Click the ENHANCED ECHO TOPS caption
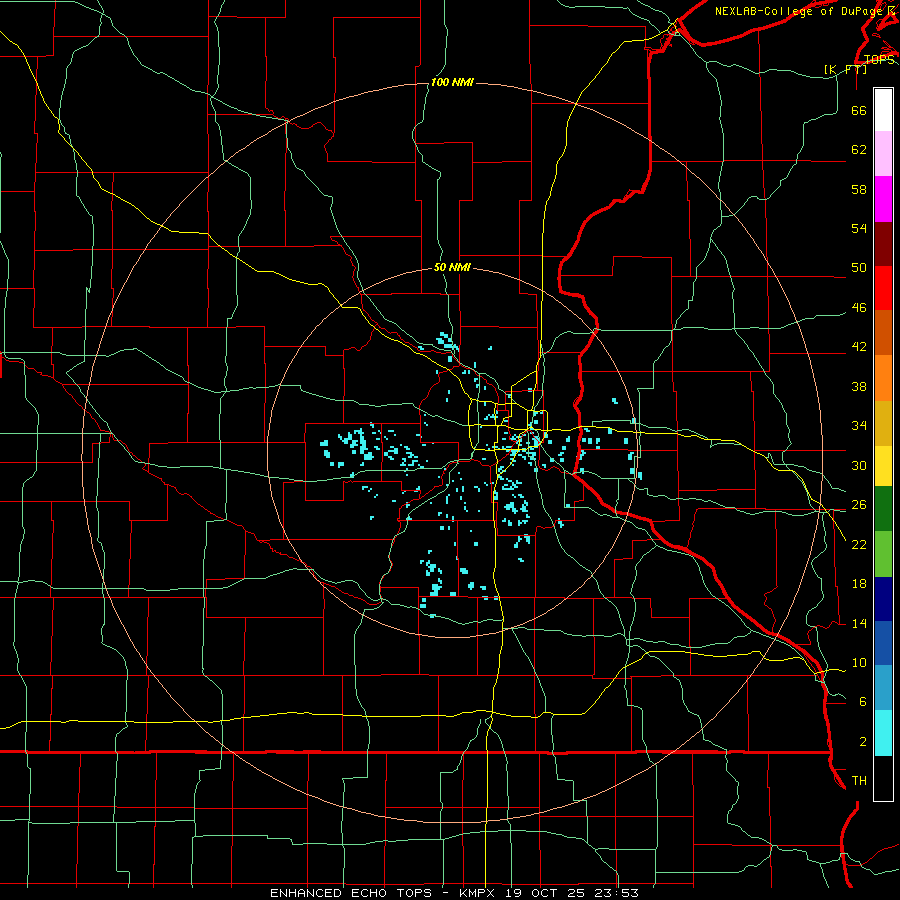This screenshot has width=900, height=900. [351, 893]
